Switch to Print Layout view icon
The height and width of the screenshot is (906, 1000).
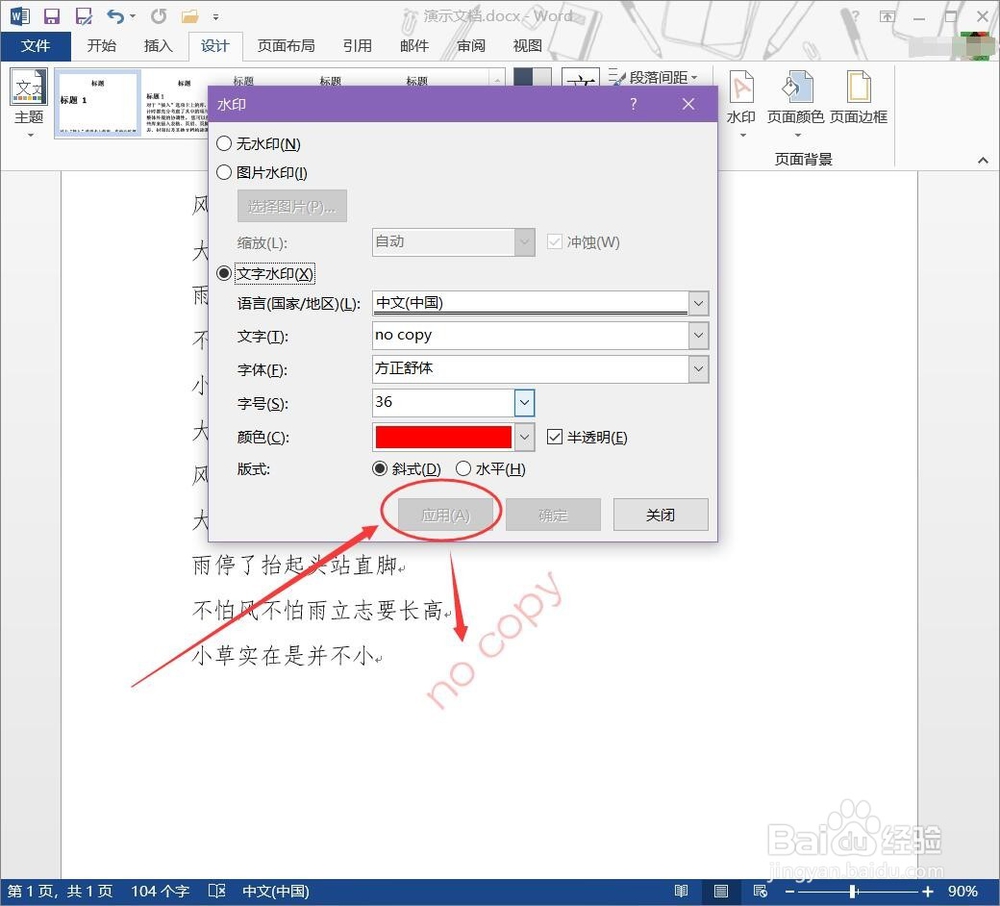719,890
